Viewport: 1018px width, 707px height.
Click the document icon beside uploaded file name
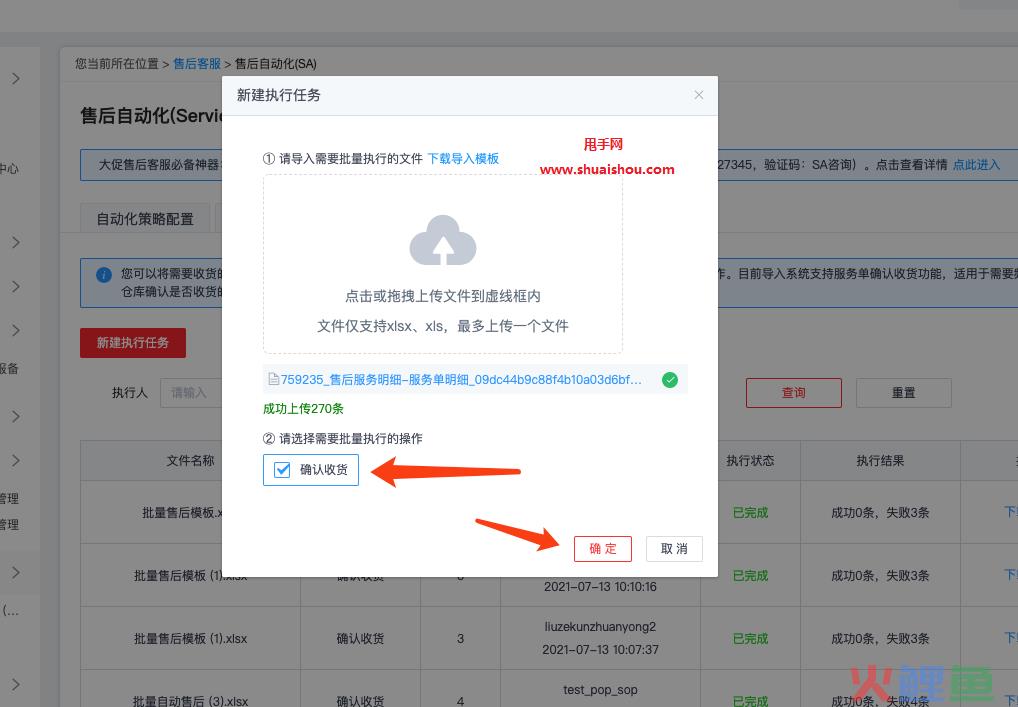[x=272, y=380]
